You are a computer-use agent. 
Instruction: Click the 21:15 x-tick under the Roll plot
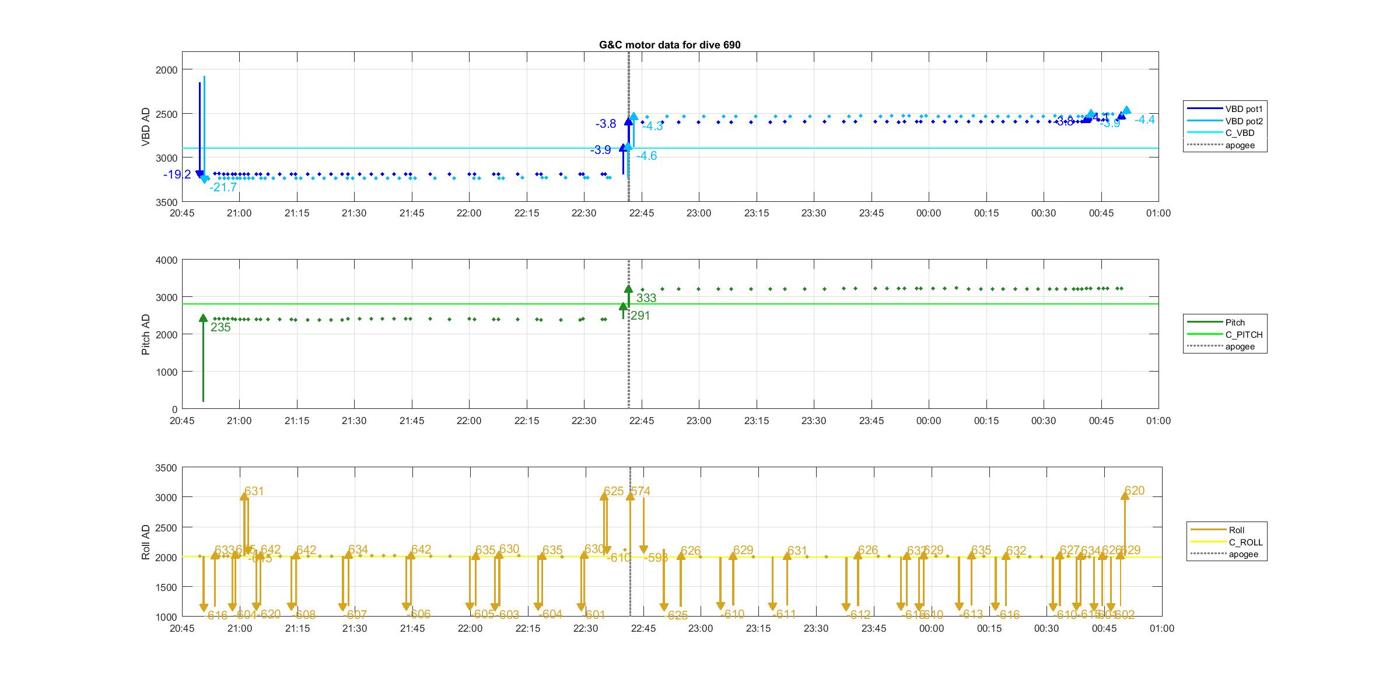pos(297,628)
